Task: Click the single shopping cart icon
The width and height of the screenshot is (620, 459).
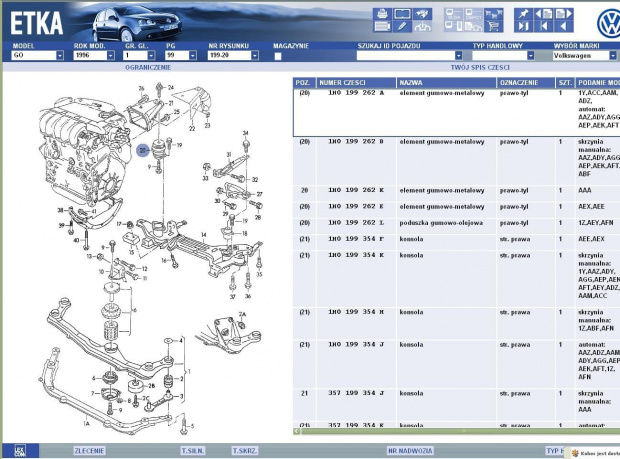Action: 493,26
